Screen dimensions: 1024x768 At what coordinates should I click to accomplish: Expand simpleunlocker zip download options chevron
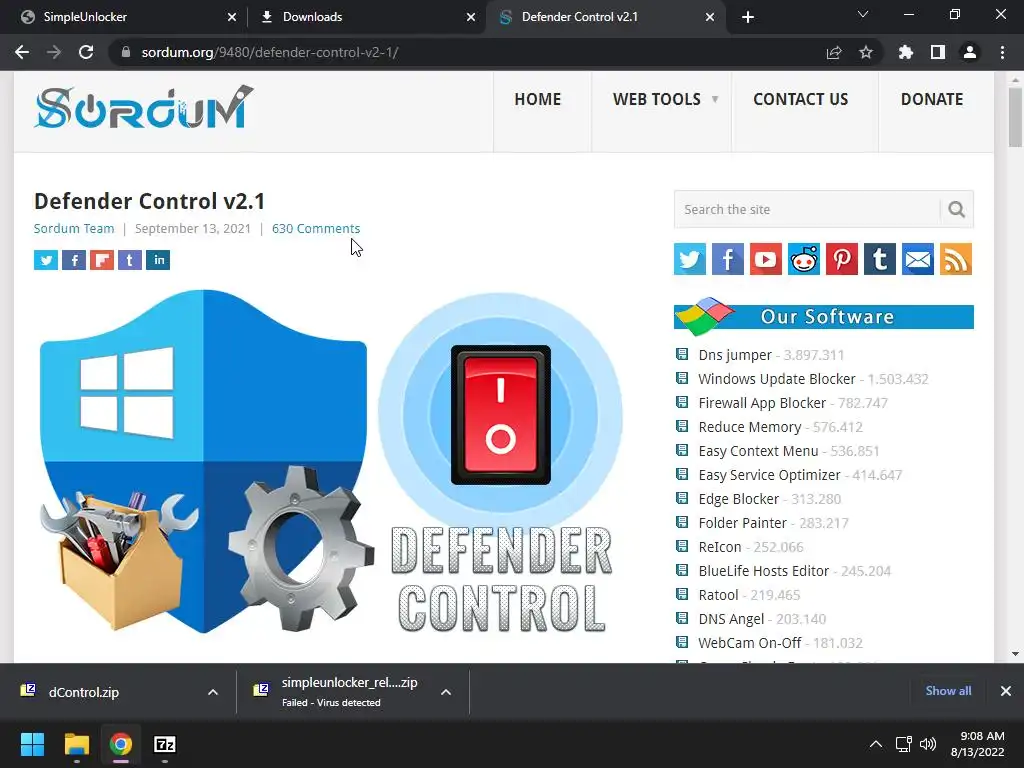pyautogui.click(x=446, y=692)
